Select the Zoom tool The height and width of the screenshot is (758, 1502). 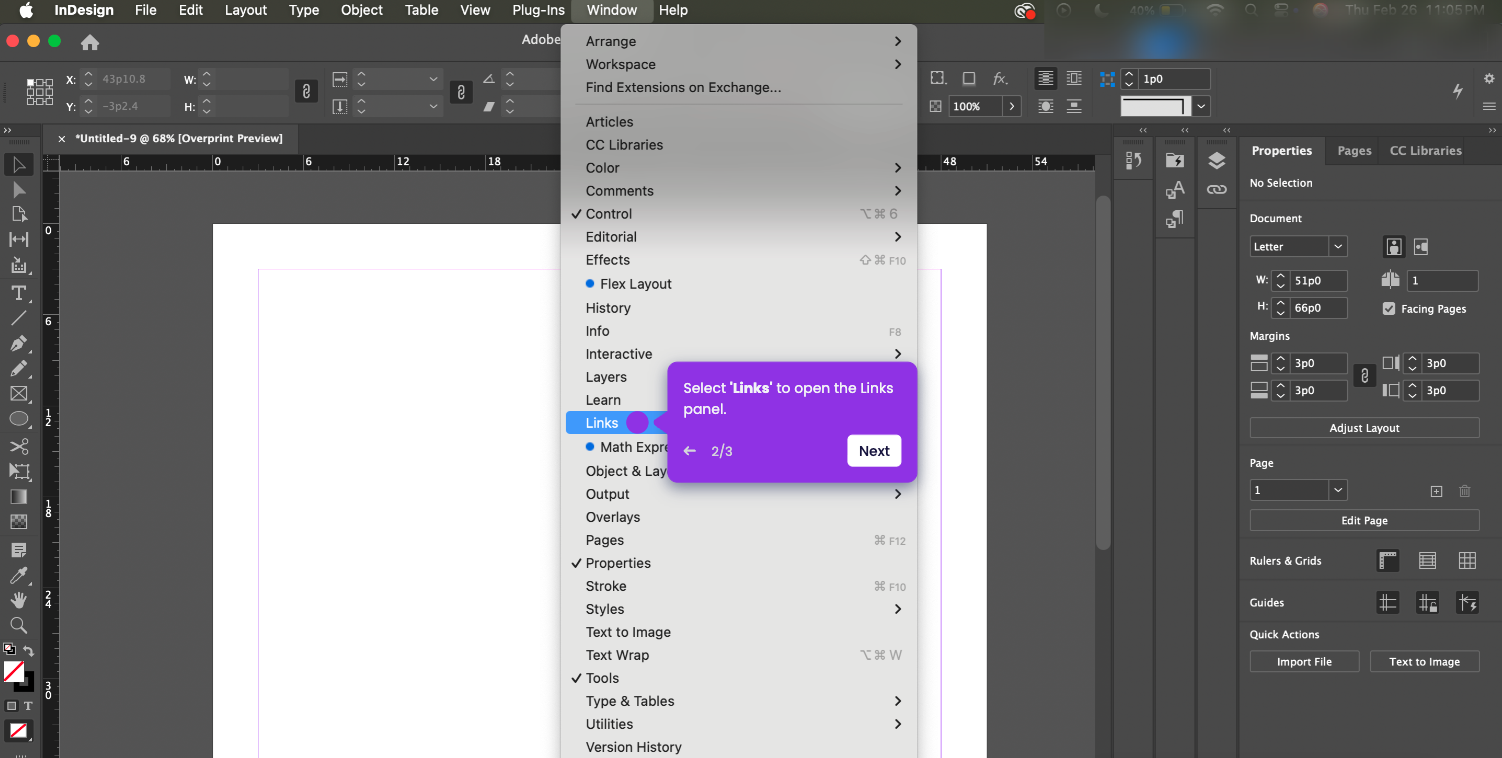[19, 625]
